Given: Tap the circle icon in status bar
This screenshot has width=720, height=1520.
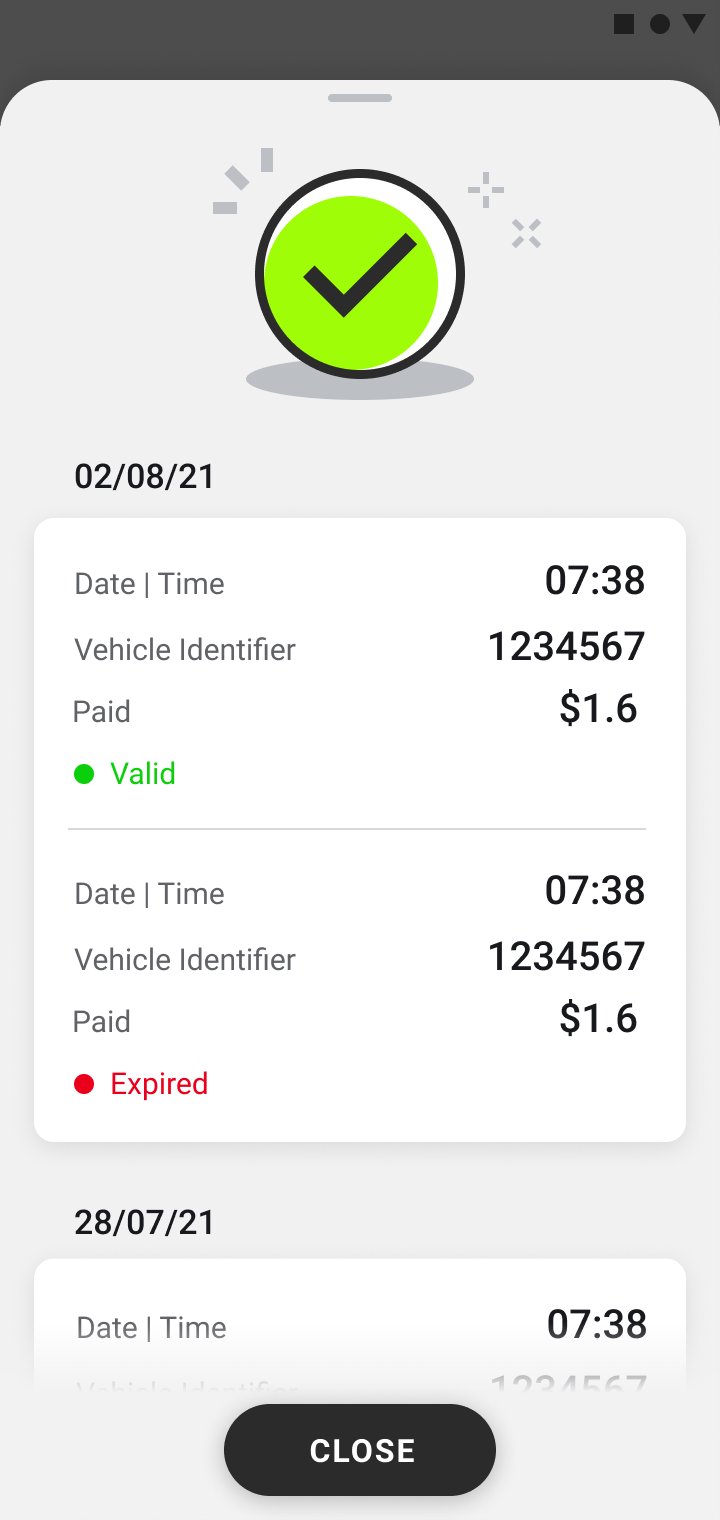Looking at the screenshot, I should 660,24.
